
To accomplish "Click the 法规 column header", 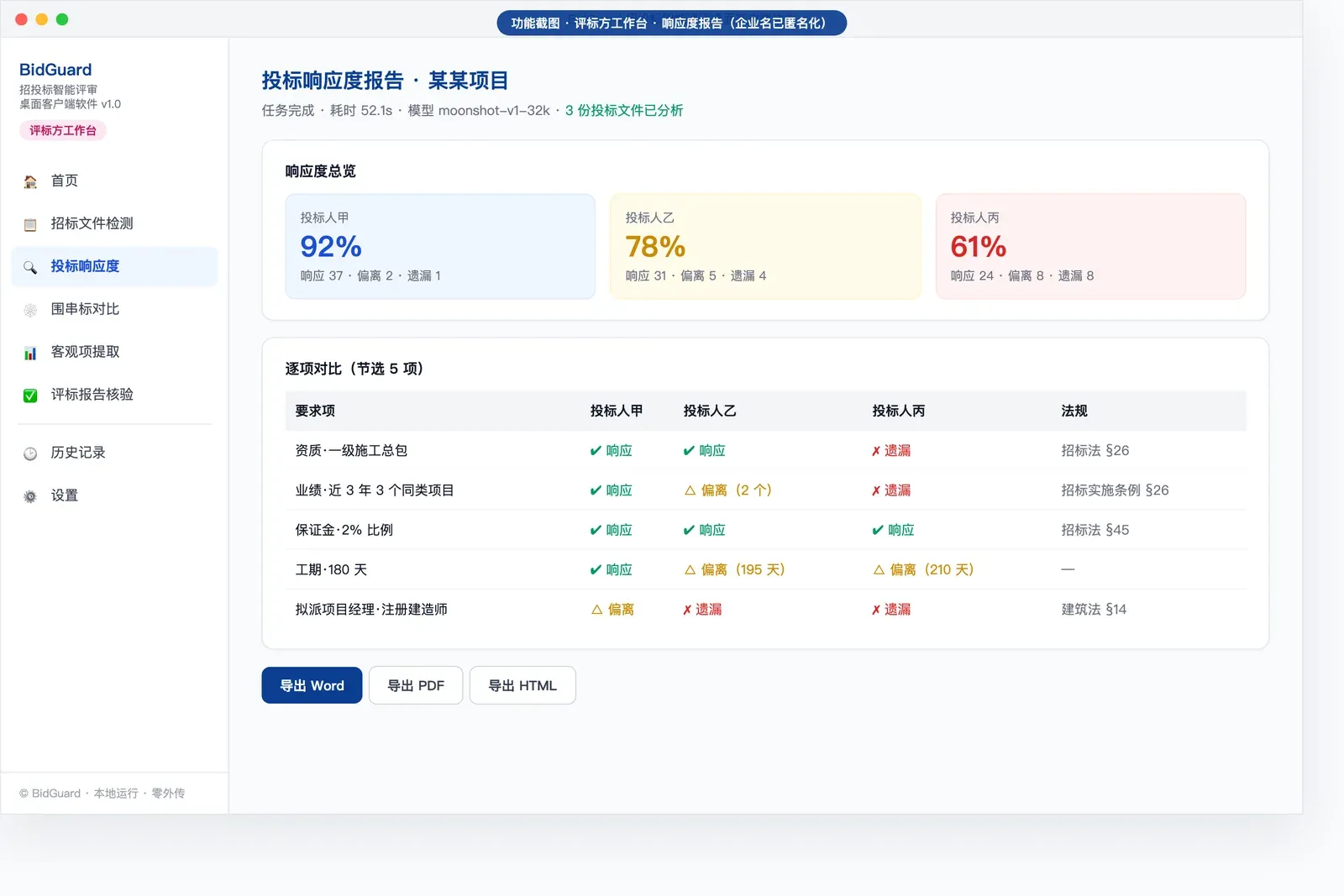I will click(x=1074, y=411).
